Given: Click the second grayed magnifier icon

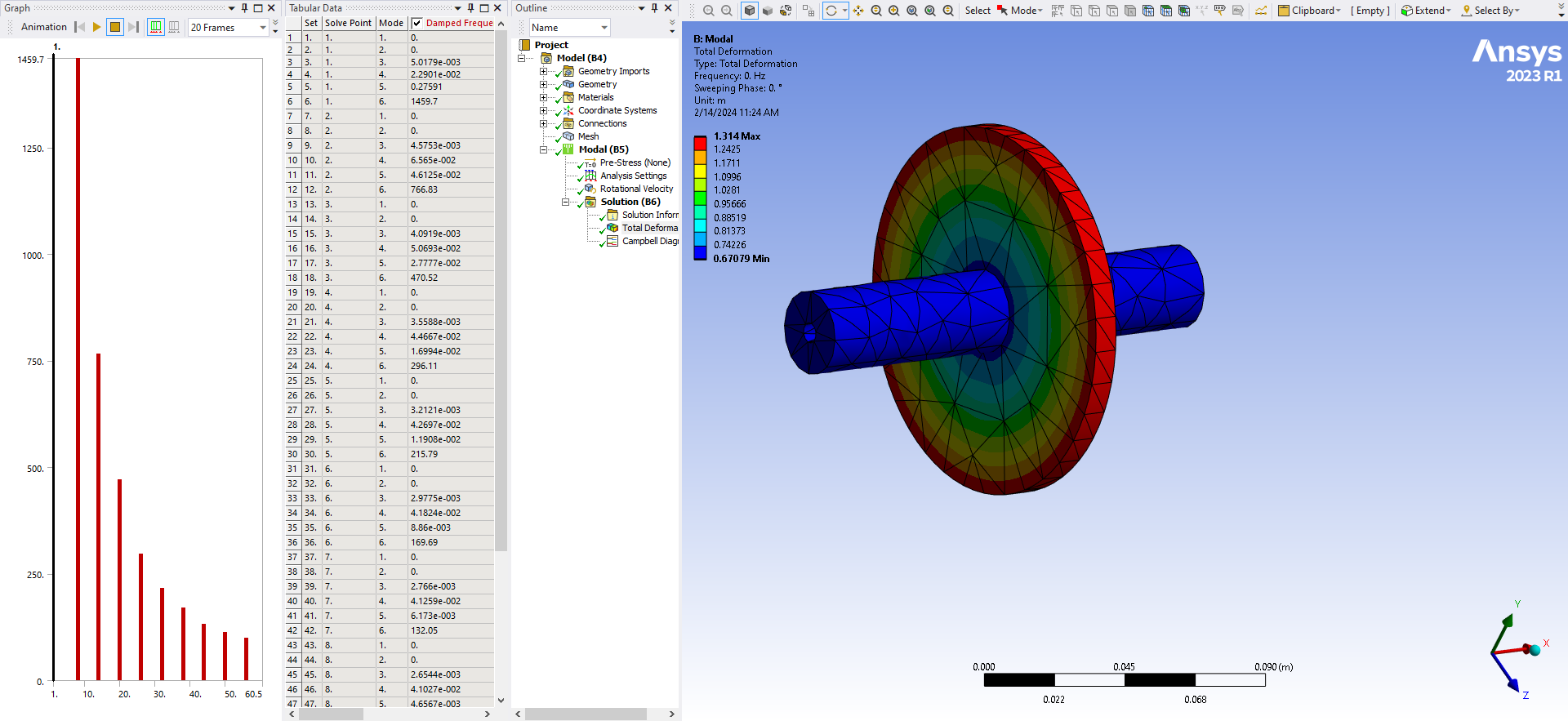Looking at the screenshot, I should click(x=727, y=11).
